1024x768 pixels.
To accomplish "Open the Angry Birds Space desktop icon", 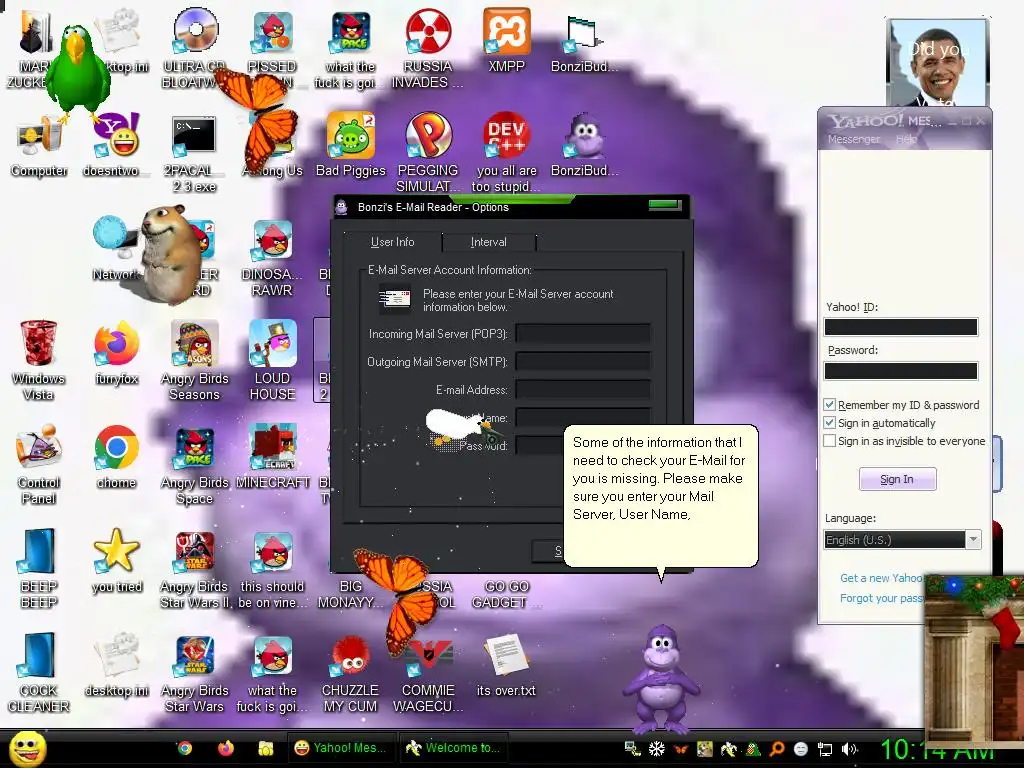I will coord(195,464).
